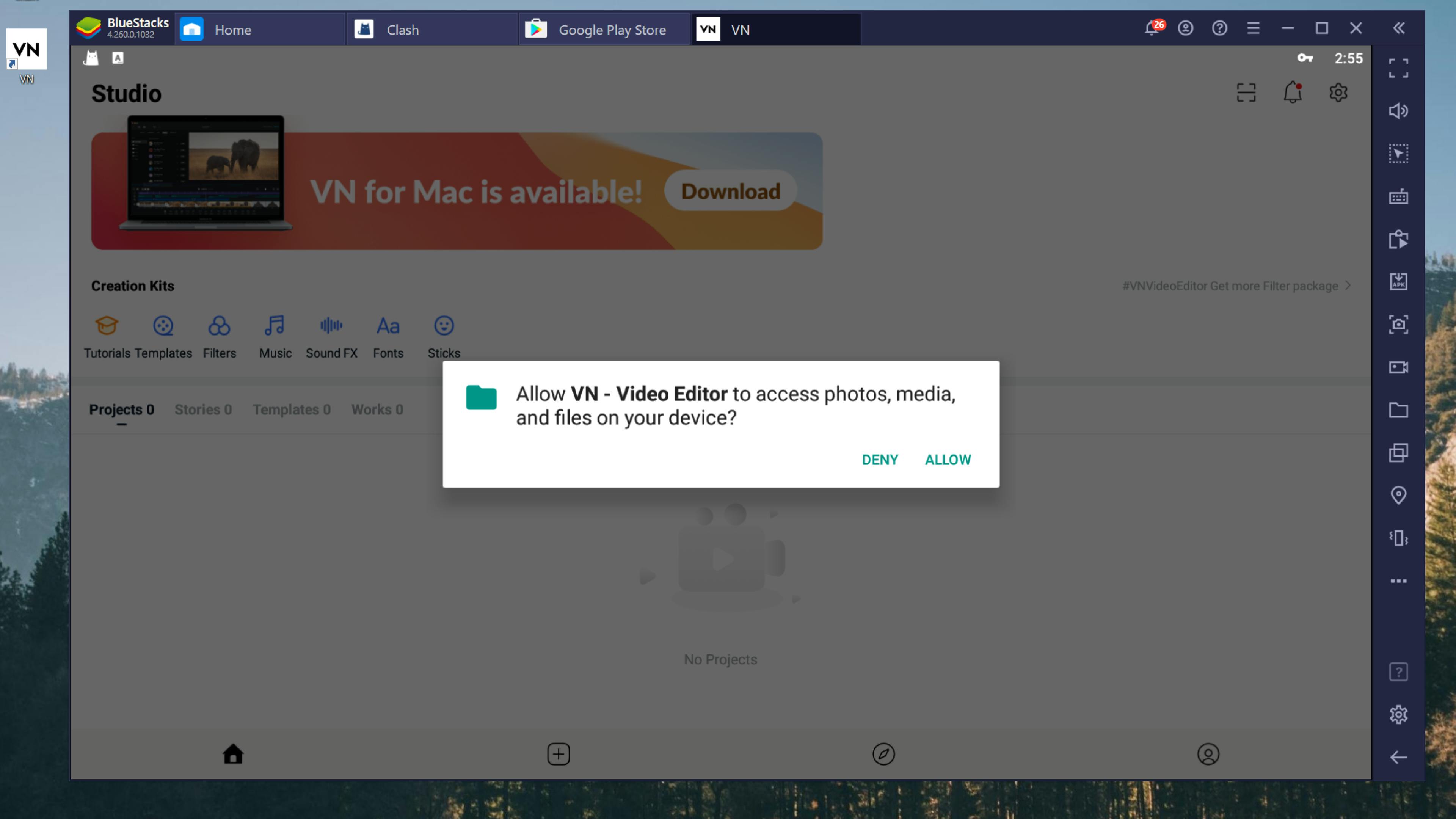Click Download on VN for Mac banner

pyautogui.click(x=730, y=191)
